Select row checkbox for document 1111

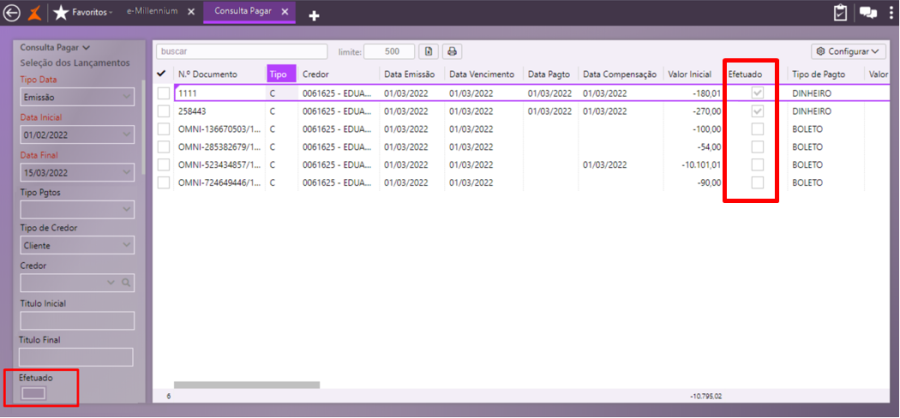click(164, 93)
